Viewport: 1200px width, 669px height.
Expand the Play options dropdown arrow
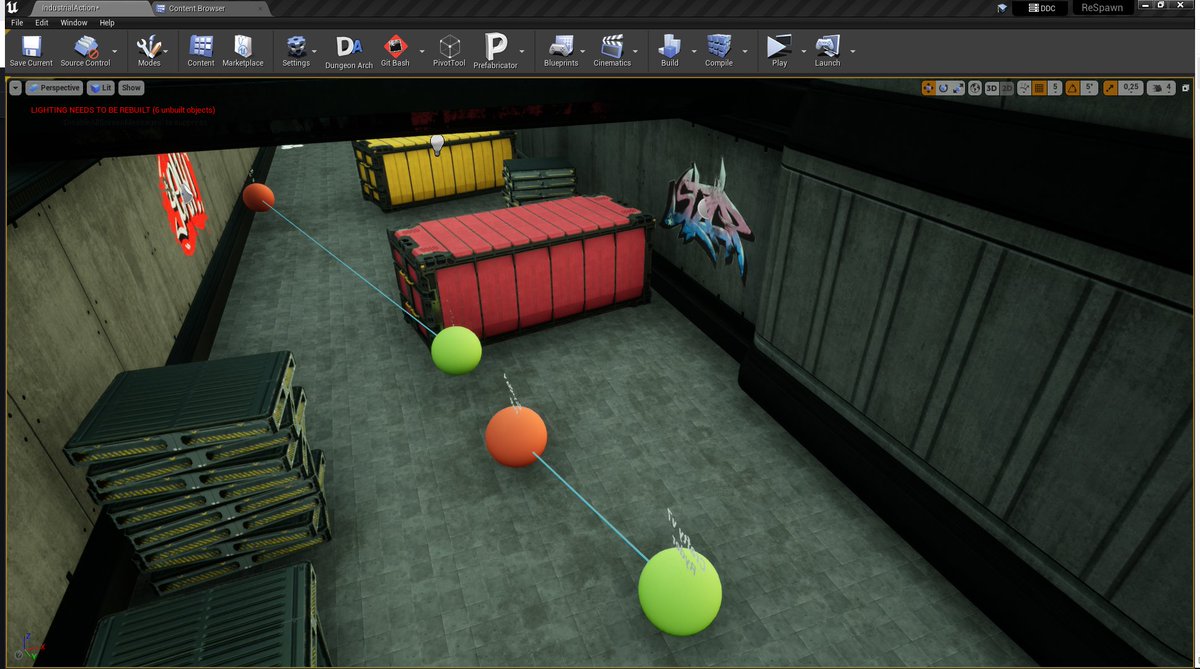coord(802,50)
